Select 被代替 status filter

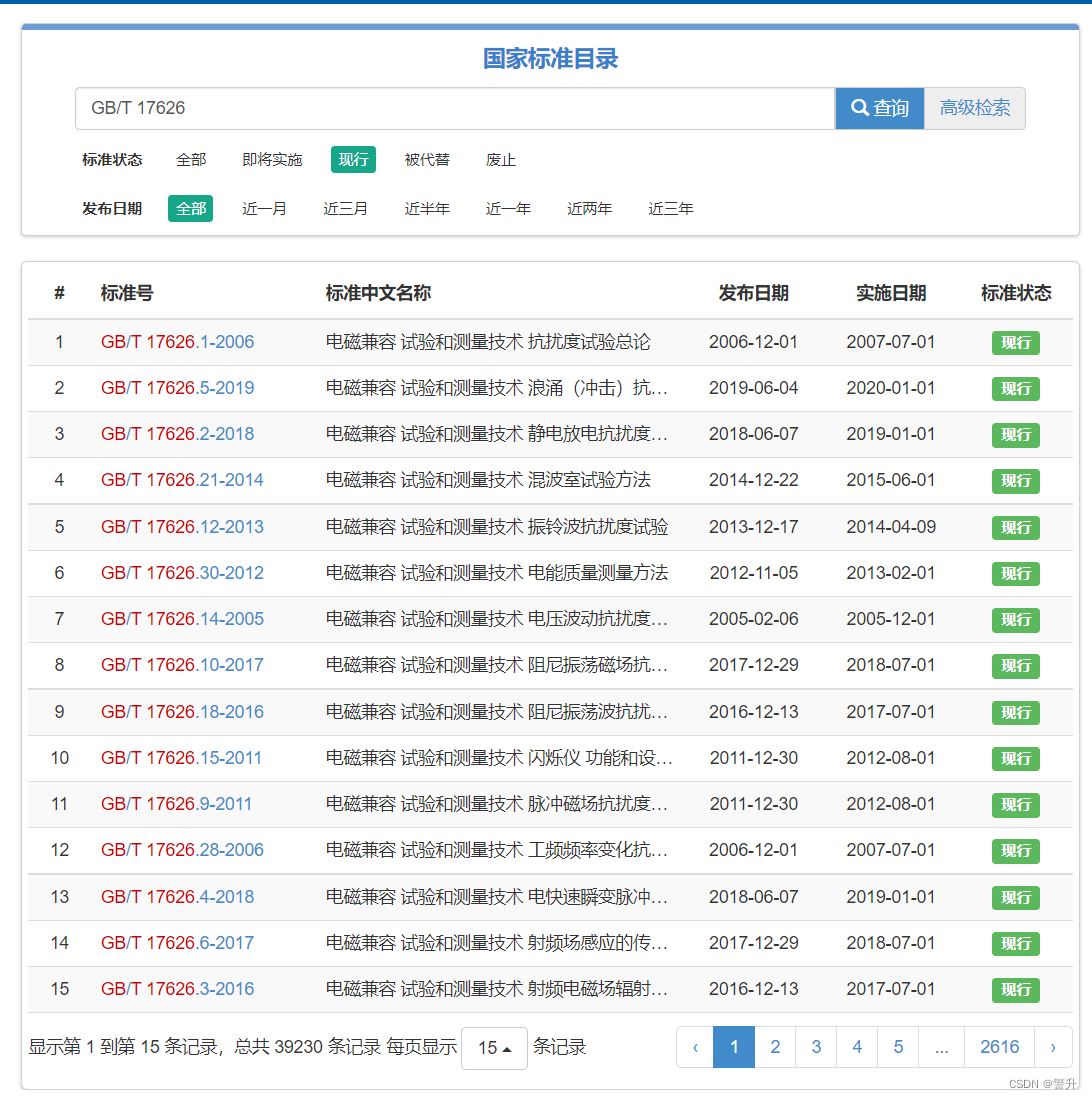coord(427,160)
